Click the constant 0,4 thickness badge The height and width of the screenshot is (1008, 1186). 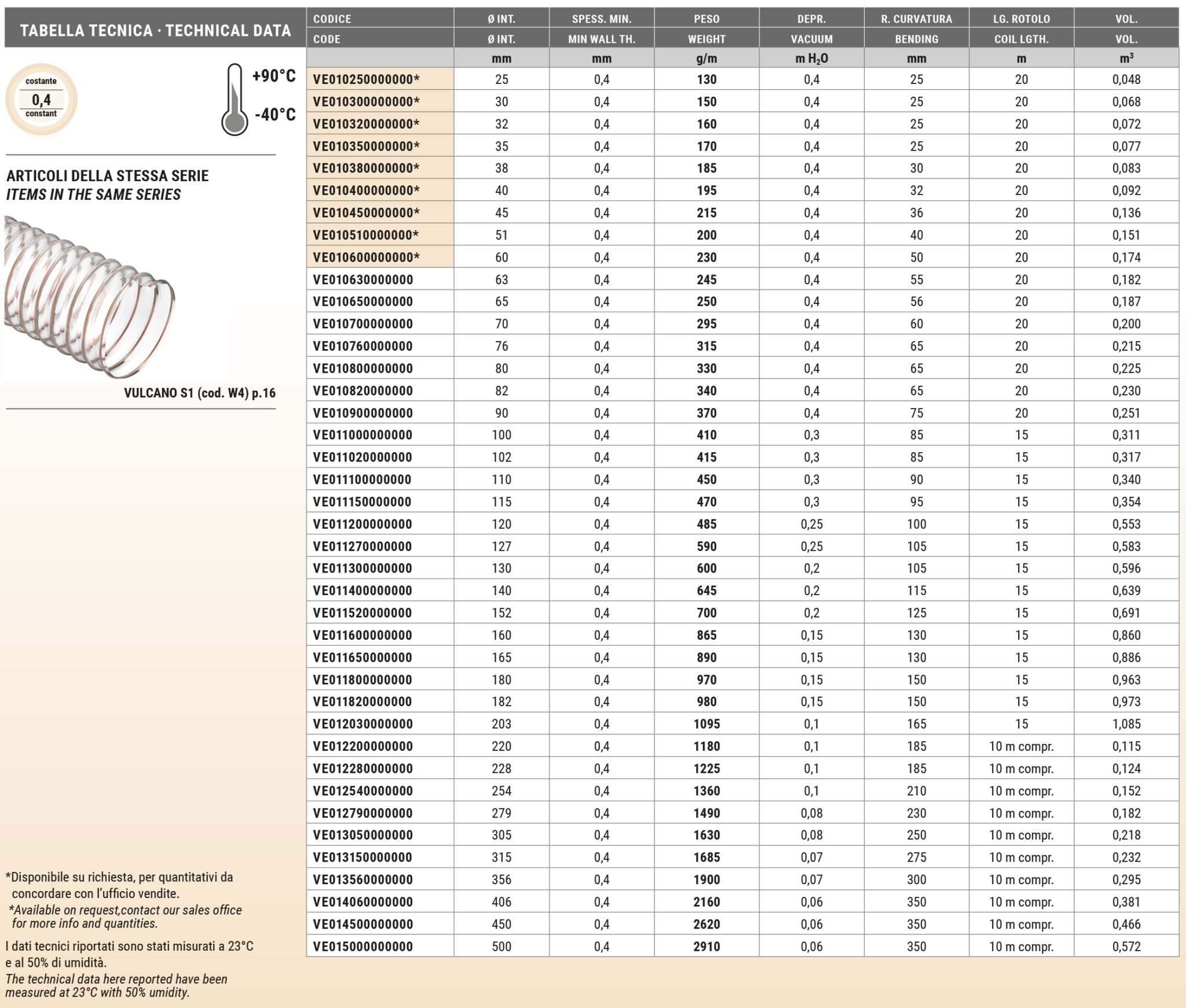41,99
